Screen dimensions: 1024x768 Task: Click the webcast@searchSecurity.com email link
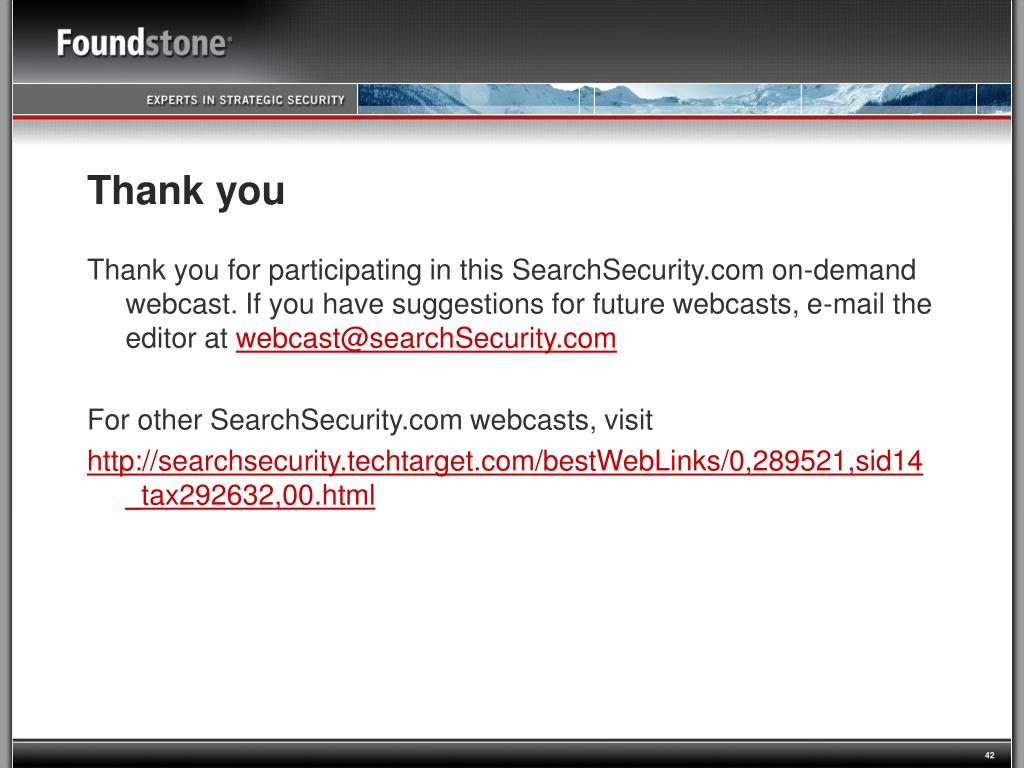click(426, 338)
